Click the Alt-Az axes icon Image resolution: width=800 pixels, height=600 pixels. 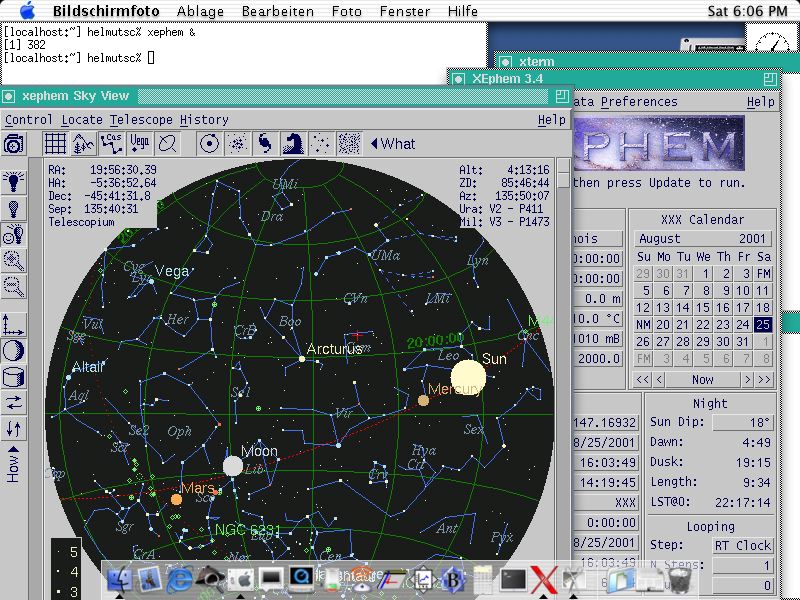click(x=14, y=324)
